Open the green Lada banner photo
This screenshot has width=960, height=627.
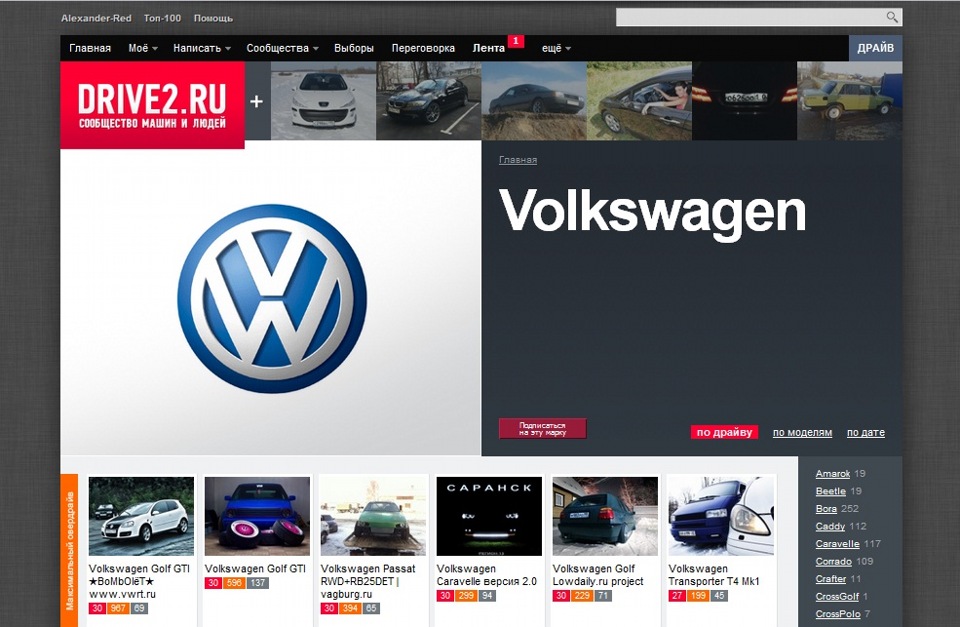850,100
